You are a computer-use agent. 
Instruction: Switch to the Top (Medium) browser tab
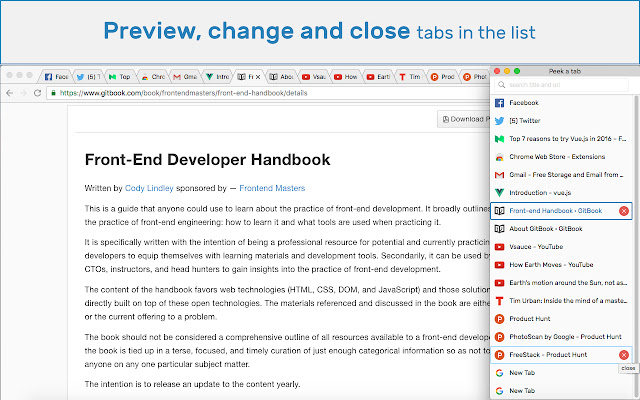pos(120,77)
